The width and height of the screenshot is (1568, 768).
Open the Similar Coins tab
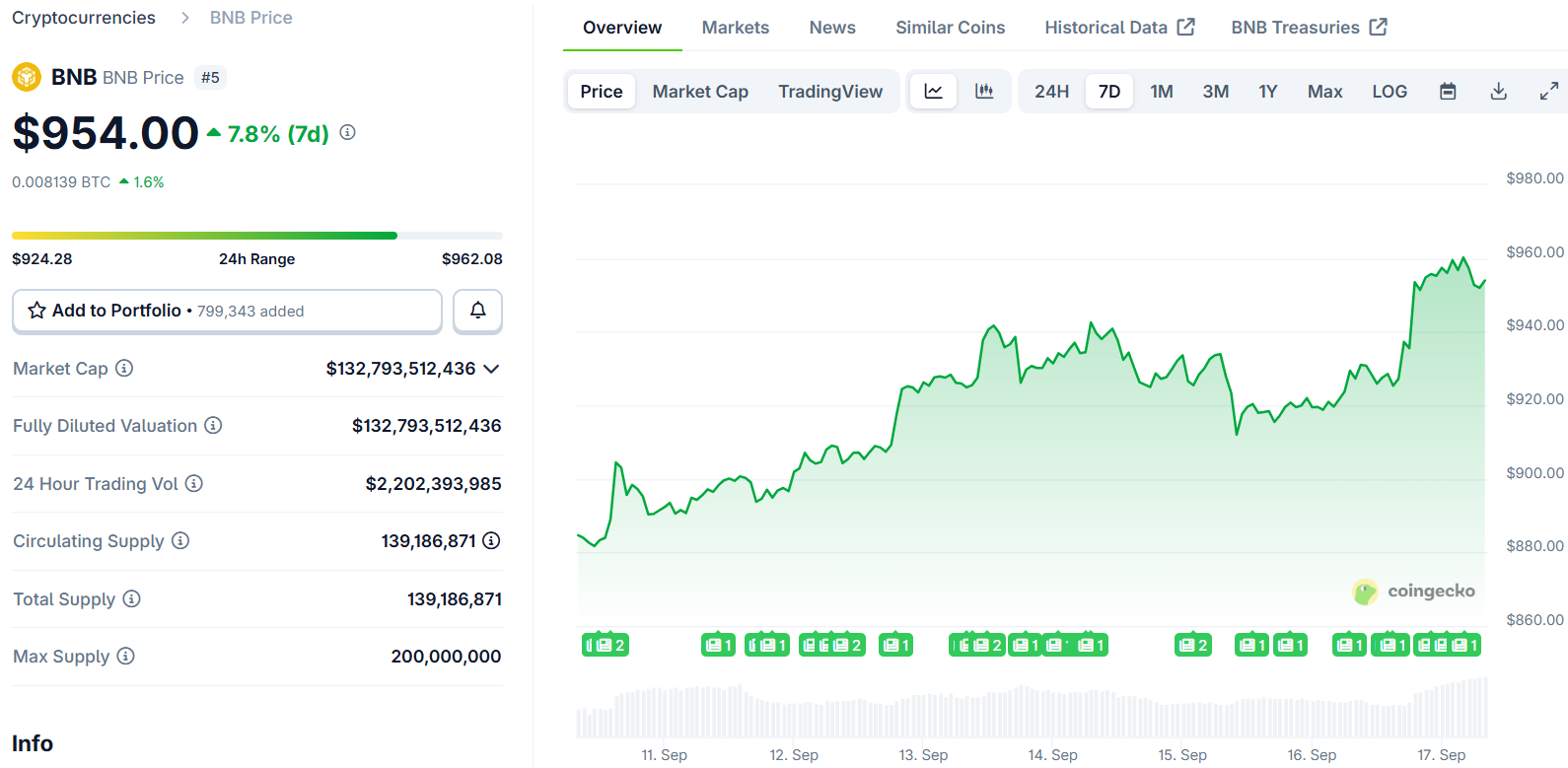(x=951, y=28)
